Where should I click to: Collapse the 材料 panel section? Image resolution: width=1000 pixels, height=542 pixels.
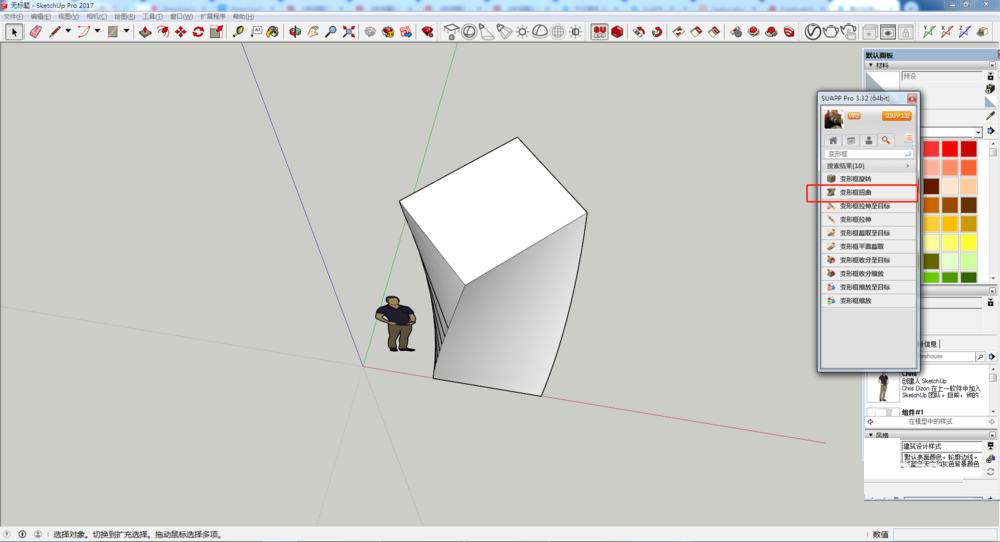(x=870, y=65)
